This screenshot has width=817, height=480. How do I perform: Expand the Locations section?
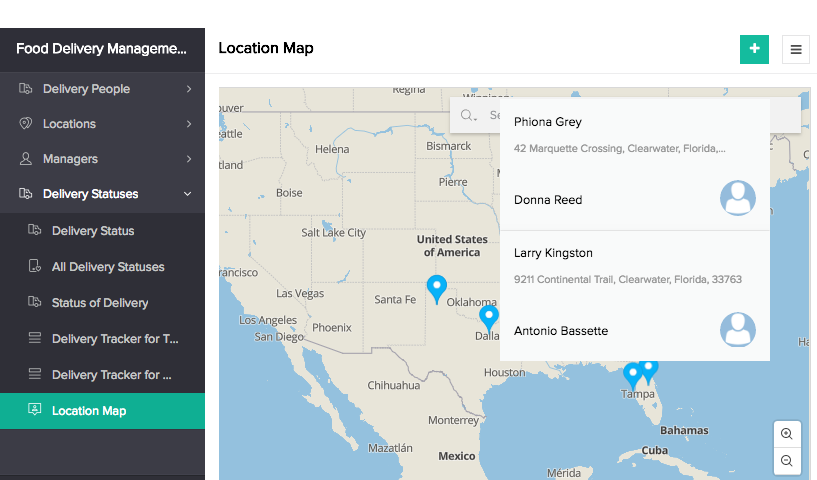(189, 124)
